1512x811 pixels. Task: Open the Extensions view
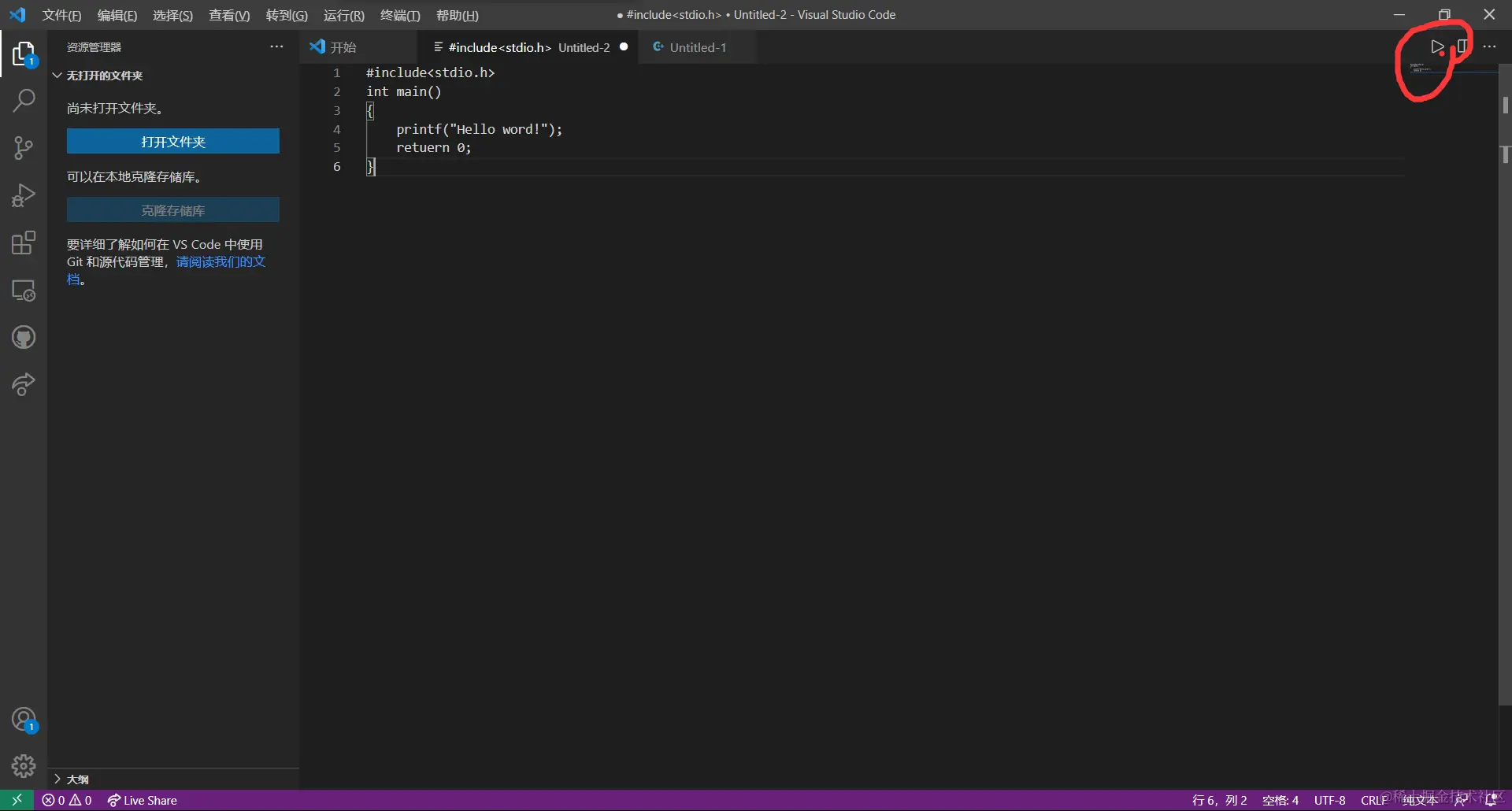[24, 243]
